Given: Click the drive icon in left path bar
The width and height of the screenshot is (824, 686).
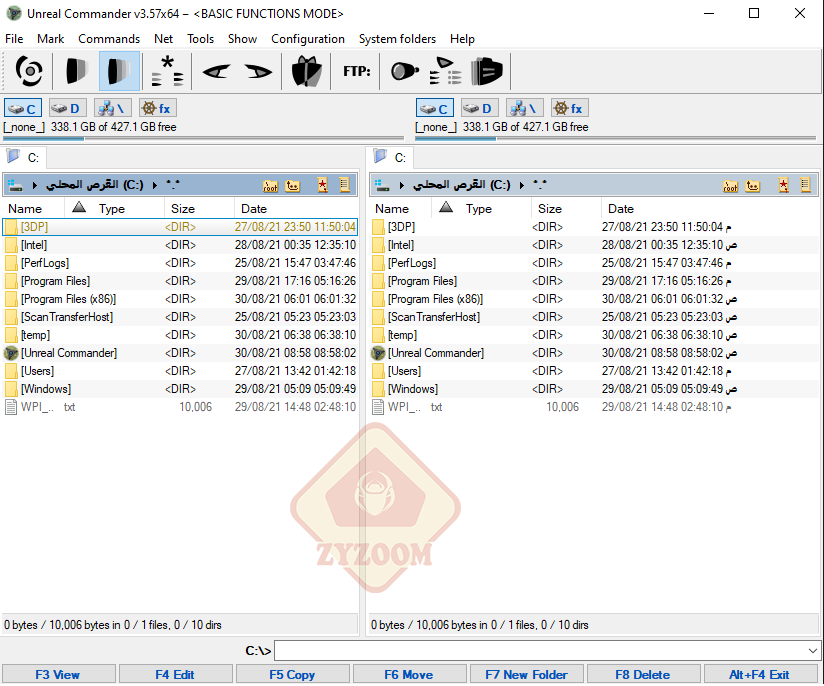Looking at the screenshot, I should pyautogui.click(x=15, y=185).
